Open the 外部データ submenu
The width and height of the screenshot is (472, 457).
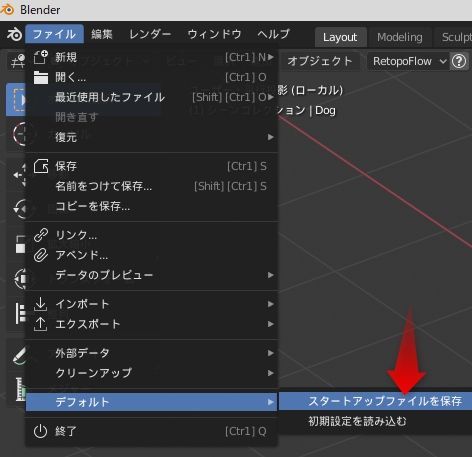(x=151, y=353)
